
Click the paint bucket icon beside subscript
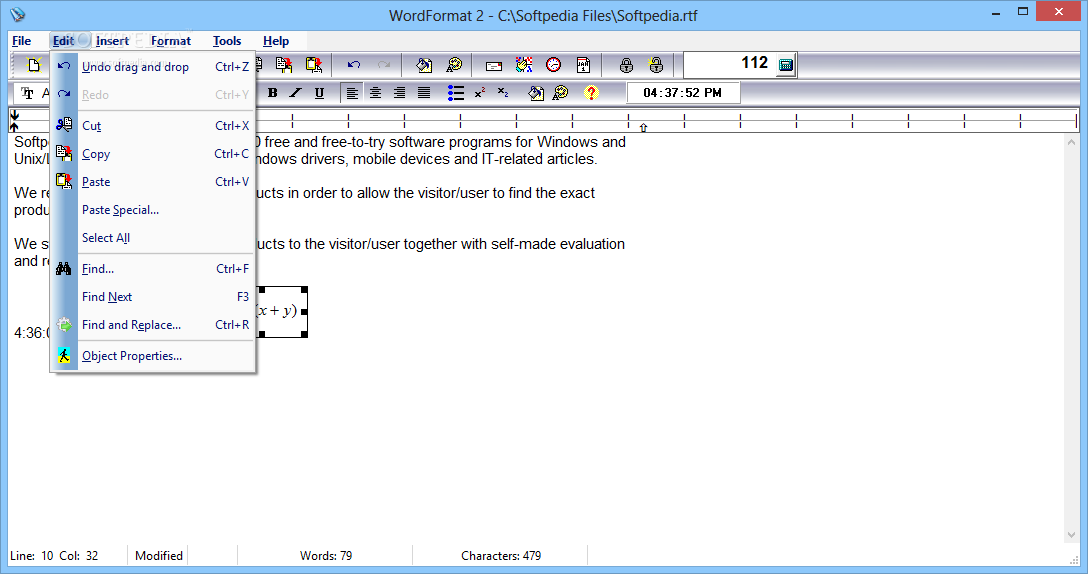click(x=536, y=93)
